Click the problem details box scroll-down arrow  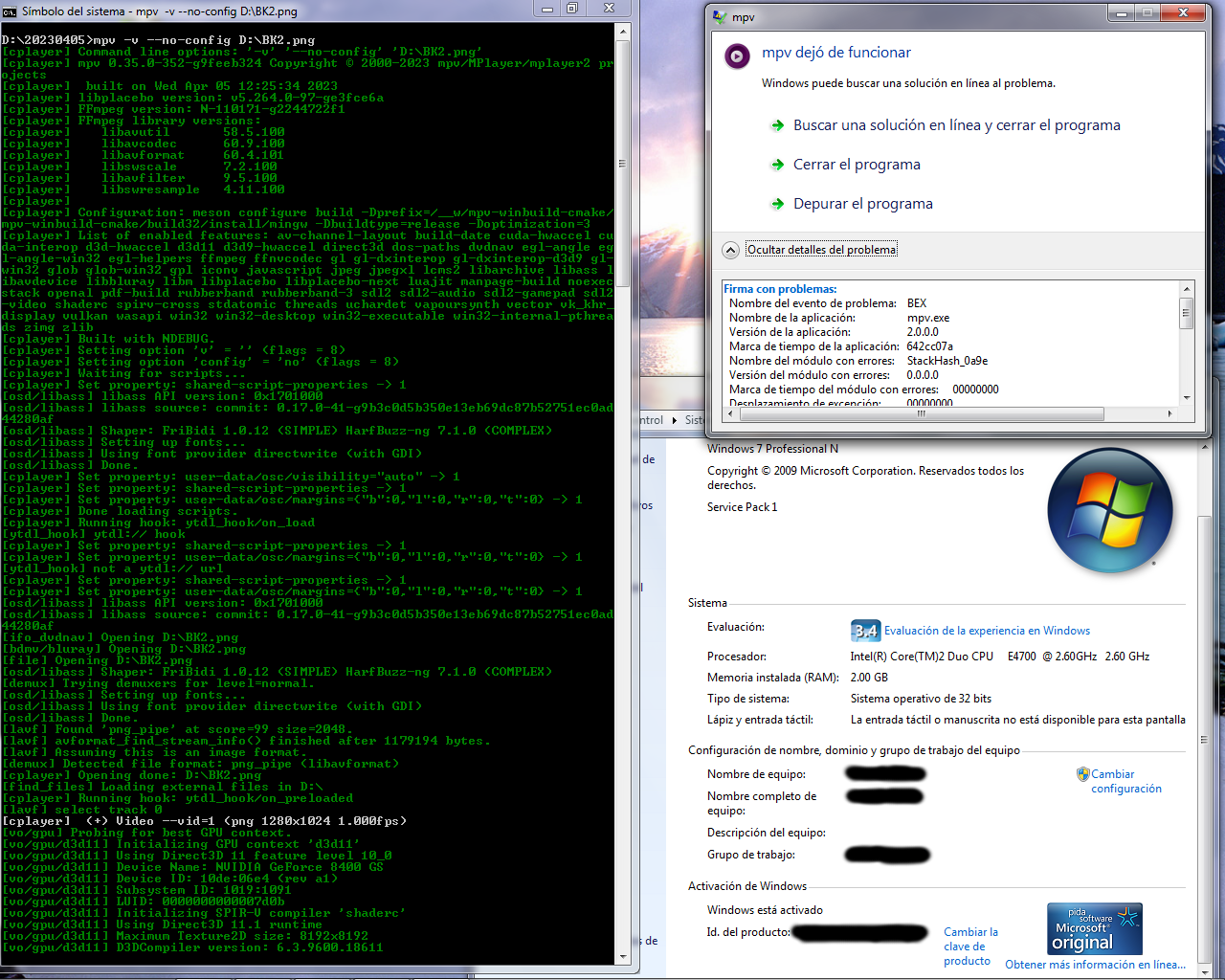1187,398
